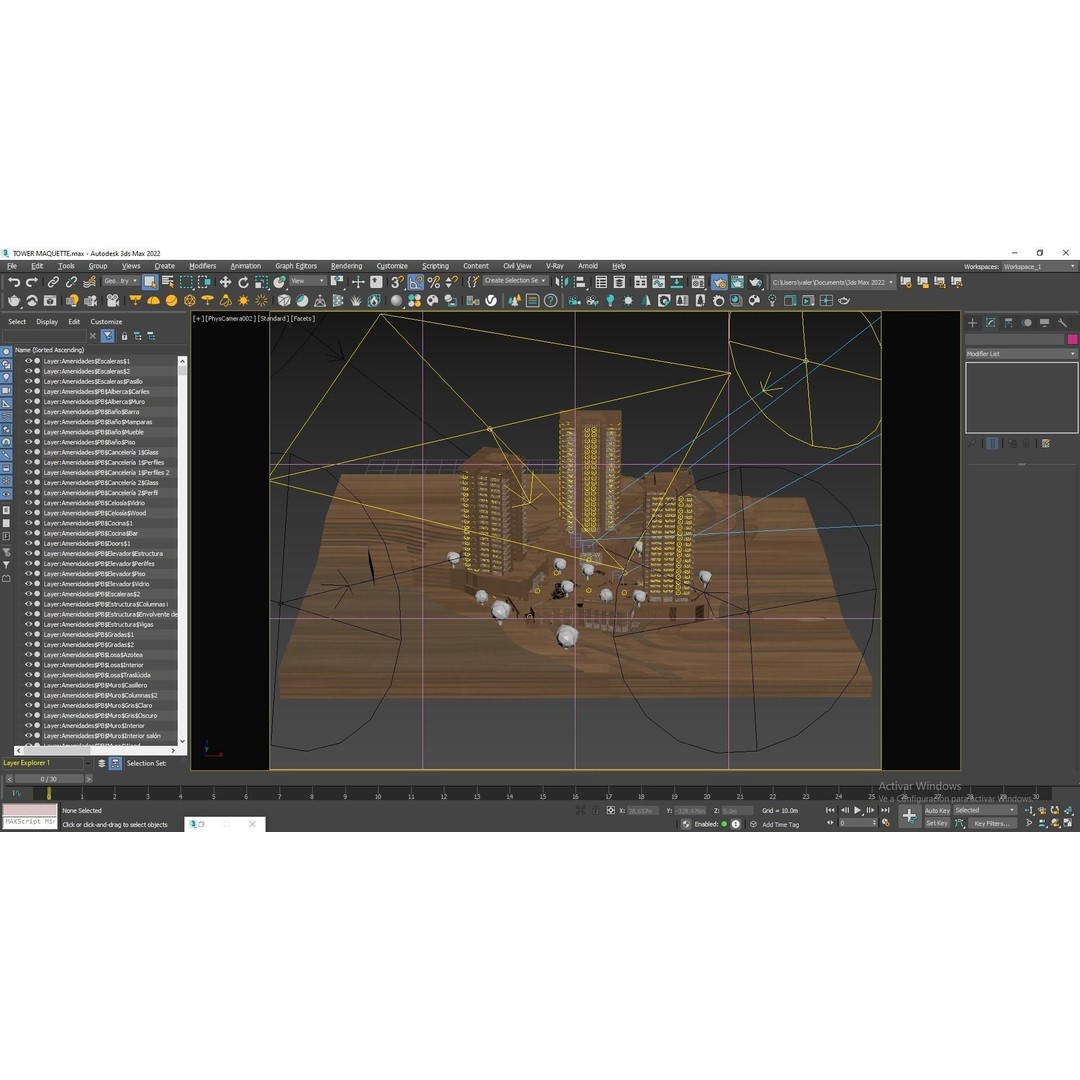The height and width of the screenshot is (1080, 1080).
Task: Toggle 3D Snaps icon
Action: 397,282
